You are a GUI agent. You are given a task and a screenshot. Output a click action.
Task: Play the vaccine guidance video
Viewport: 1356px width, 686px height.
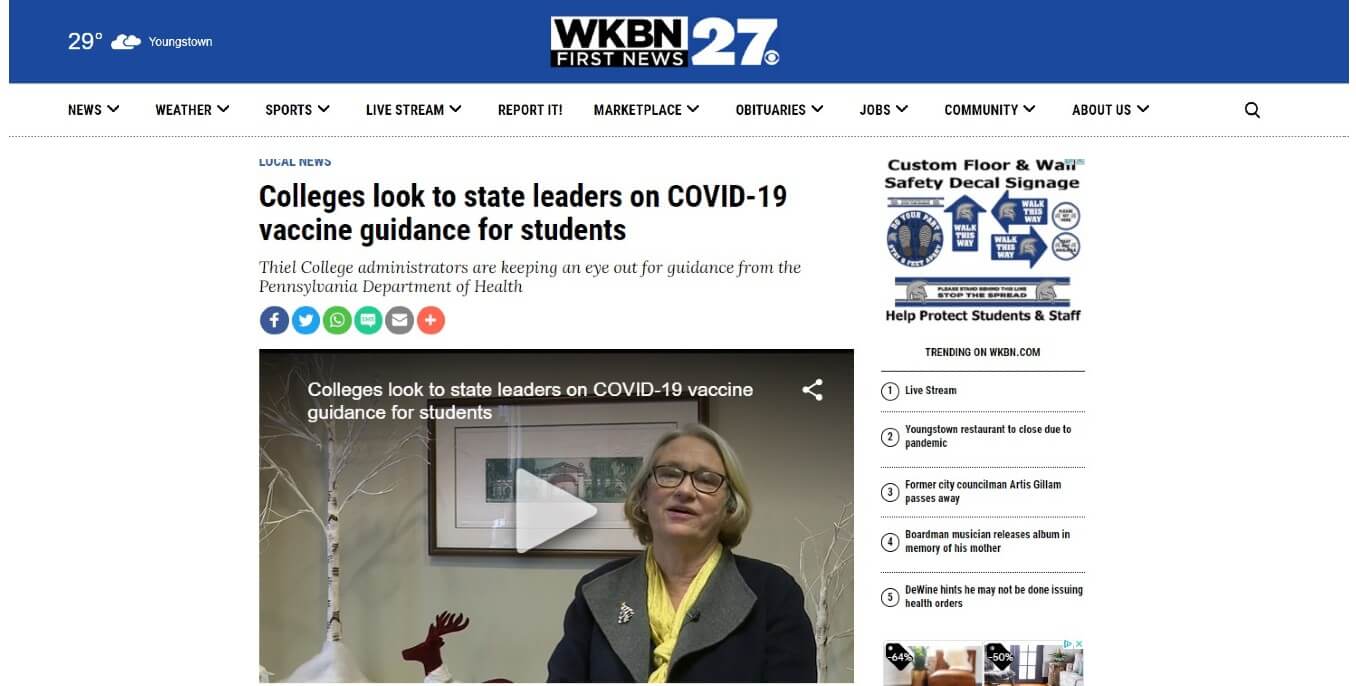[556, 512]
